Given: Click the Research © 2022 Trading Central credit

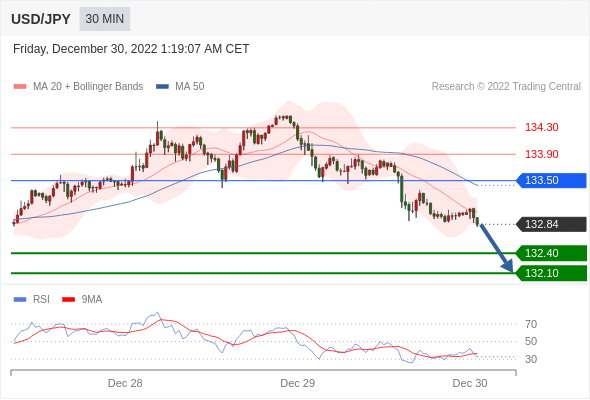Looking at the screenshot, I should (x=506, y=87).
